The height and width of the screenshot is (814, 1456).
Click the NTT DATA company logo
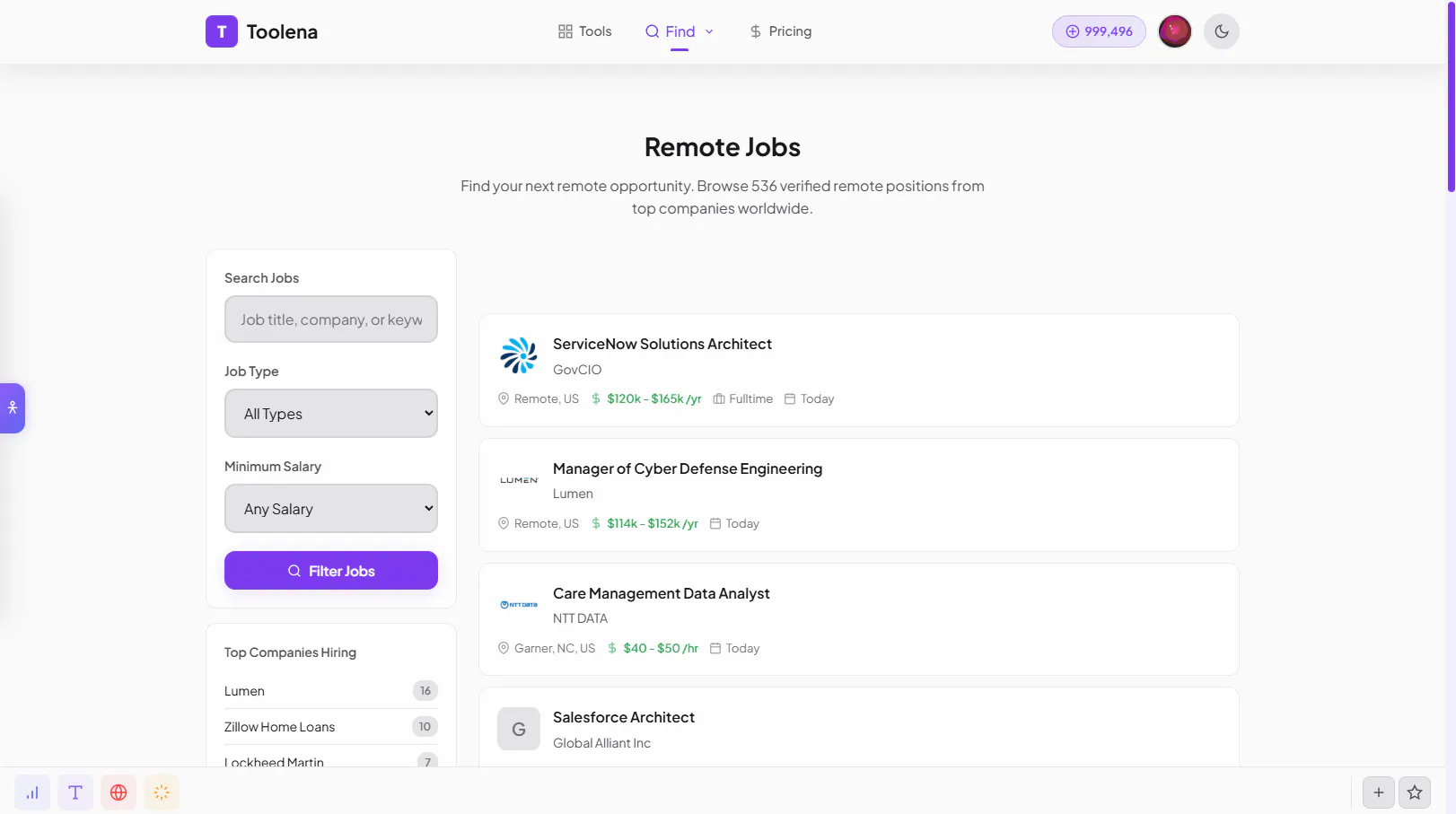[519, 605]
